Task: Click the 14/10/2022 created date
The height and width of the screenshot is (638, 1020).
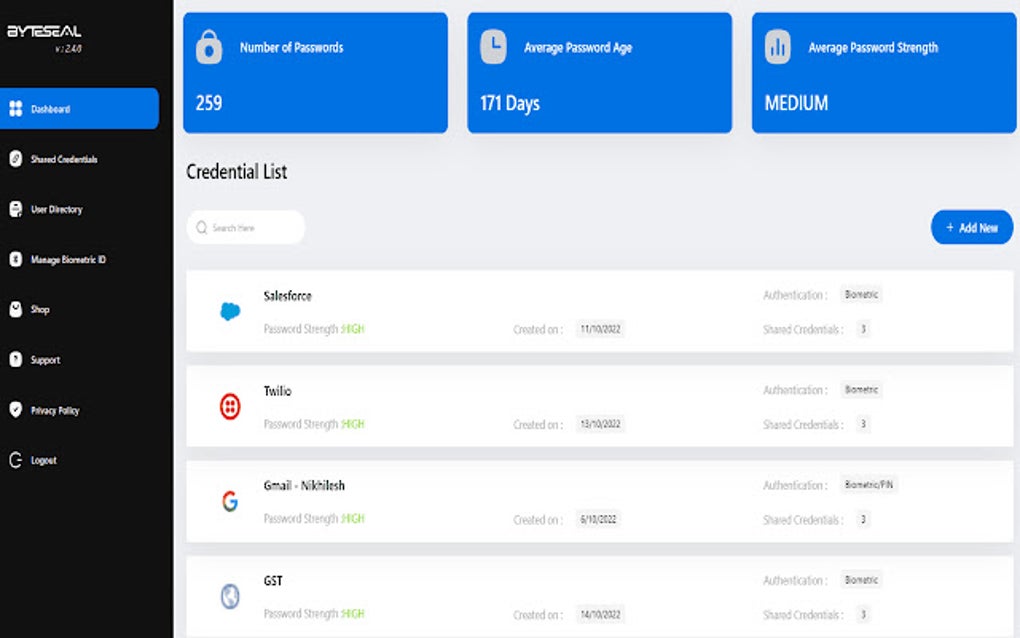Action: (x=600, y=614)
